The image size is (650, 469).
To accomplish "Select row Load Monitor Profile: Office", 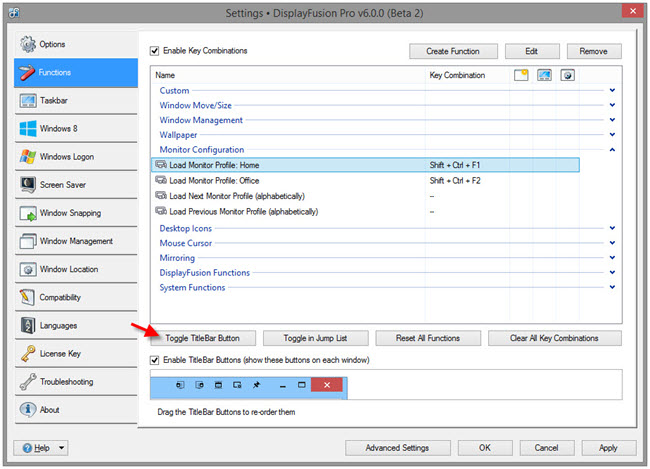I will click(x=366, y=181).
